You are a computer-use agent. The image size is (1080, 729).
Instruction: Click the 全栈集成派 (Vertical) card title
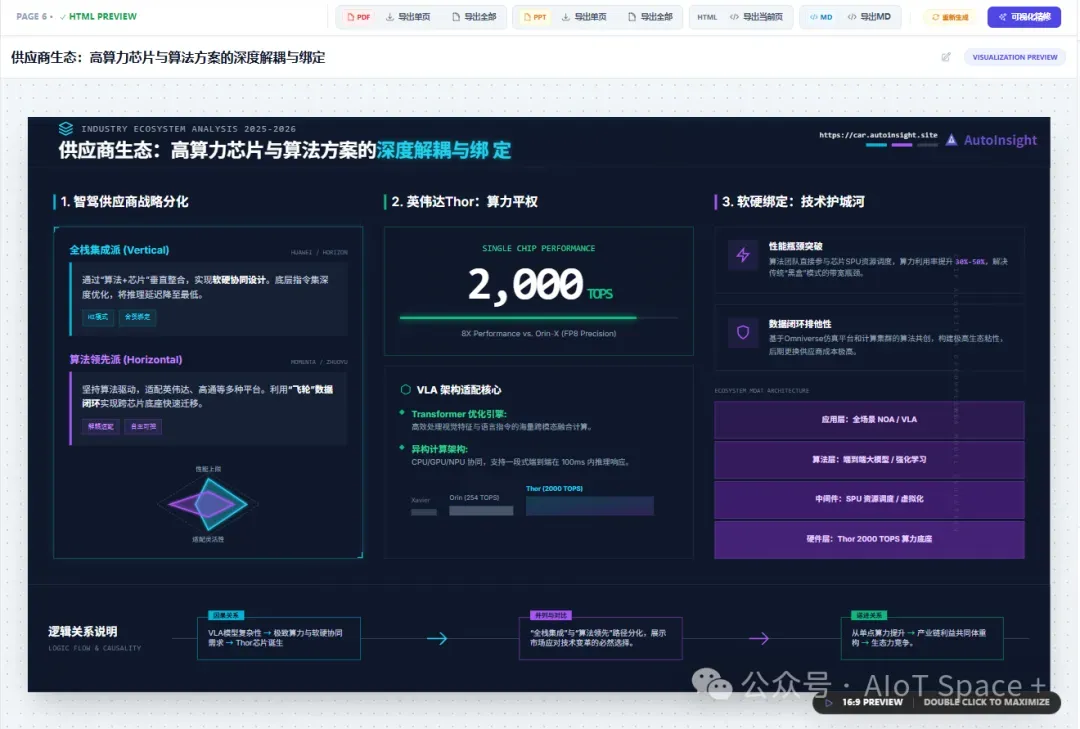point(119,250)
